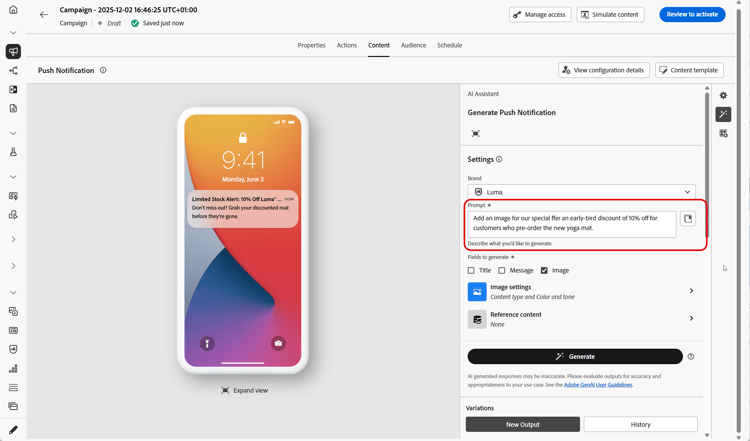Click the 'Draft' status label
Viewport: 750px width, 441px height.
pos(114,23)
